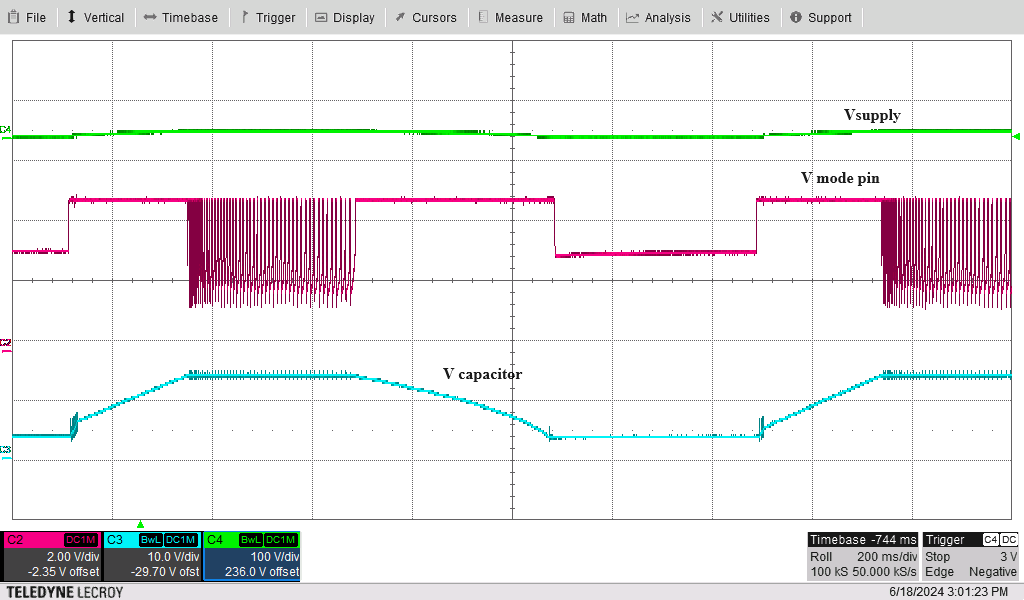Click the date and time display

tap(948, 592)
